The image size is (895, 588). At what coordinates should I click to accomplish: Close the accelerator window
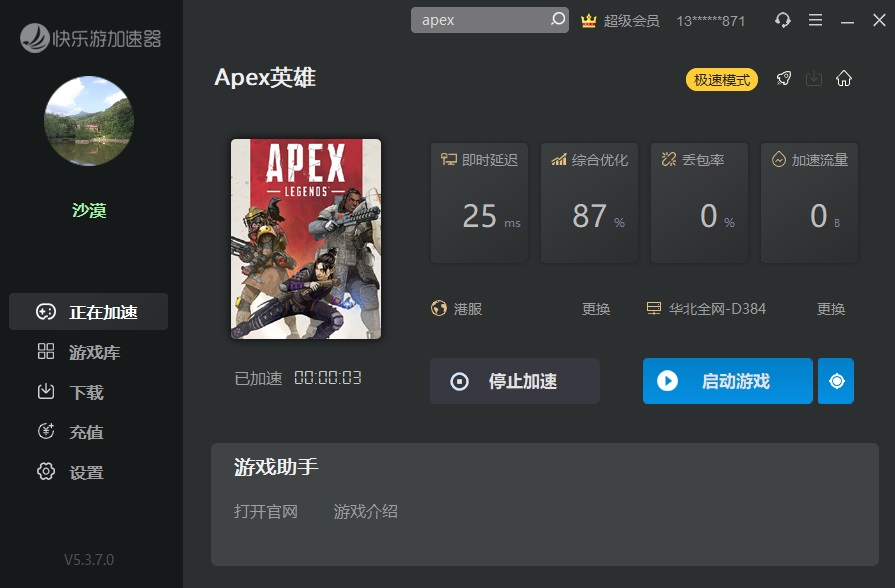point(879,20)
